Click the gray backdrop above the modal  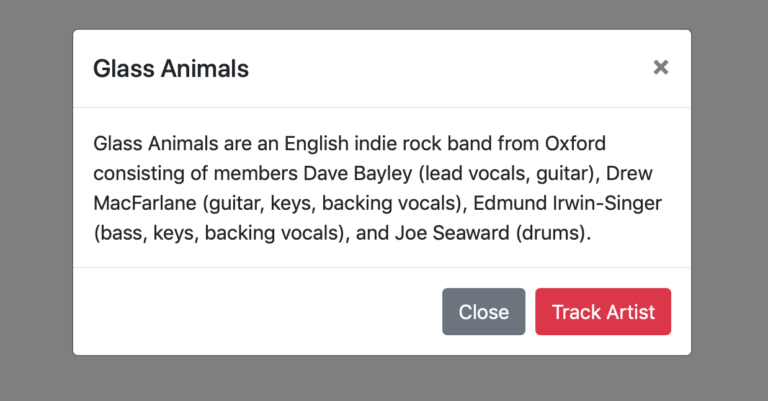(382, 14)
